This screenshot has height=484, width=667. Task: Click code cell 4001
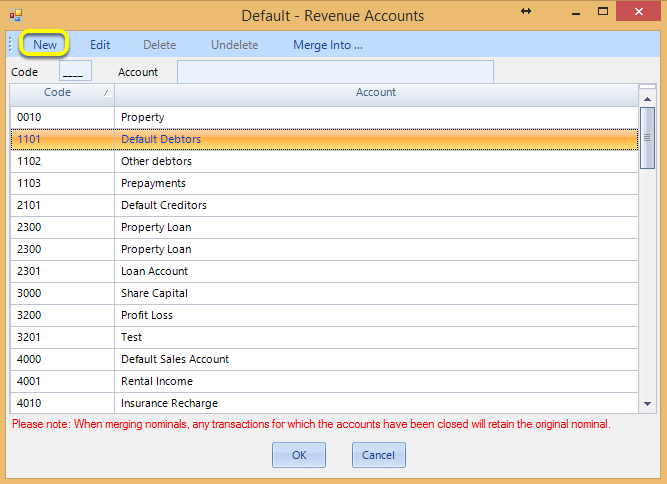62,381
